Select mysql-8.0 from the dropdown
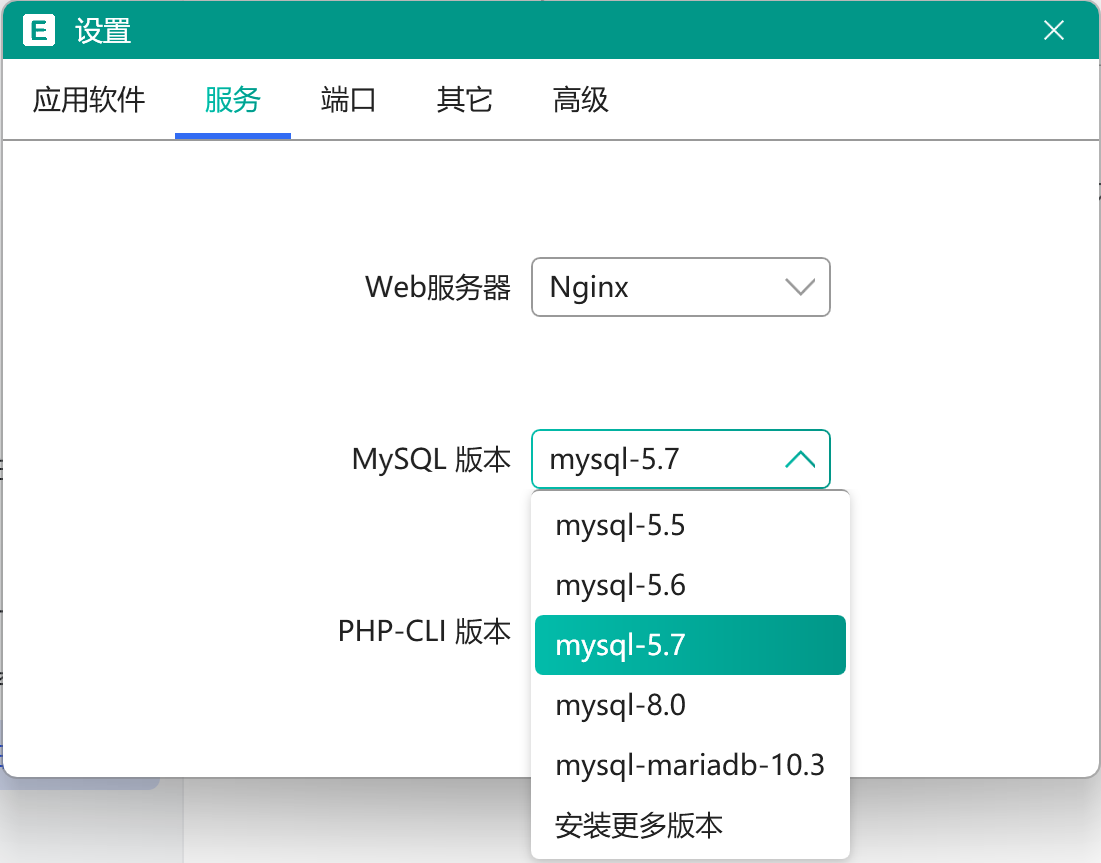Screen dimensions: 1101x863 pos(690,705)
